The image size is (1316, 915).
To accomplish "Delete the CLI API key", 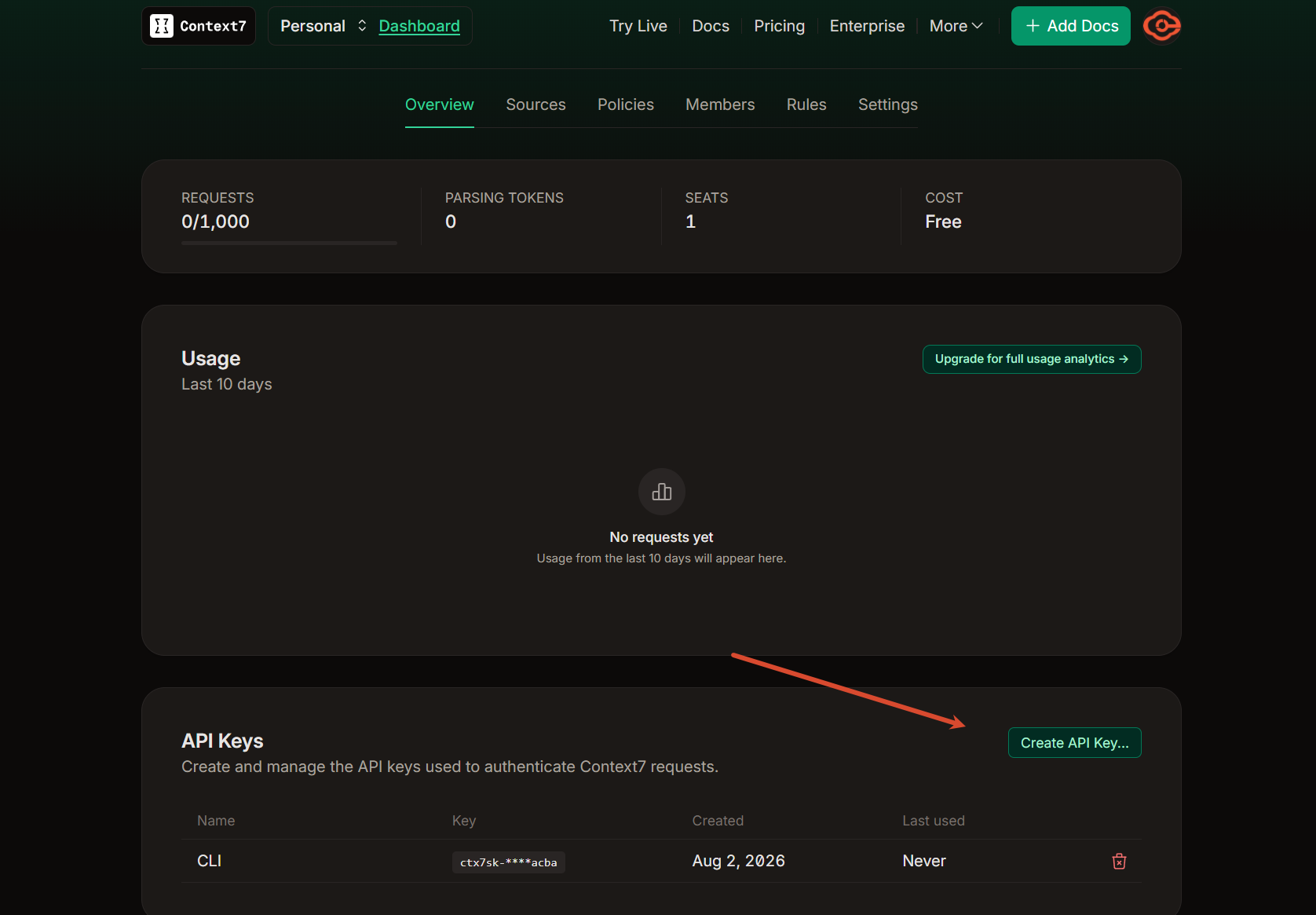I will (1119, 862).
